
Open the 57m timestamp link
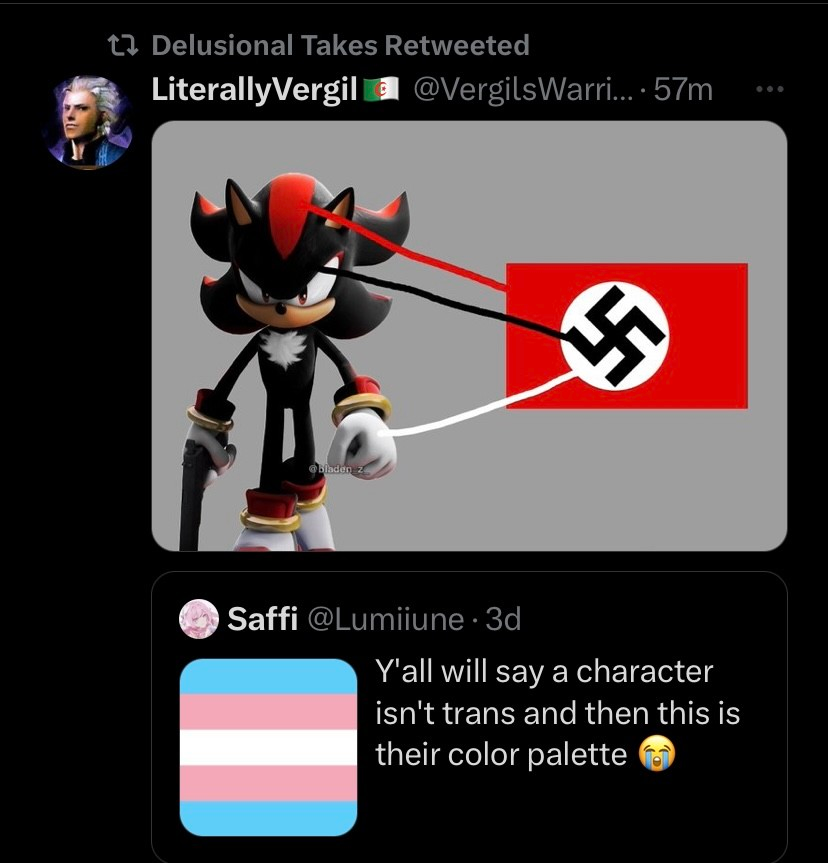pyautogui.click(x=684, y=89)
